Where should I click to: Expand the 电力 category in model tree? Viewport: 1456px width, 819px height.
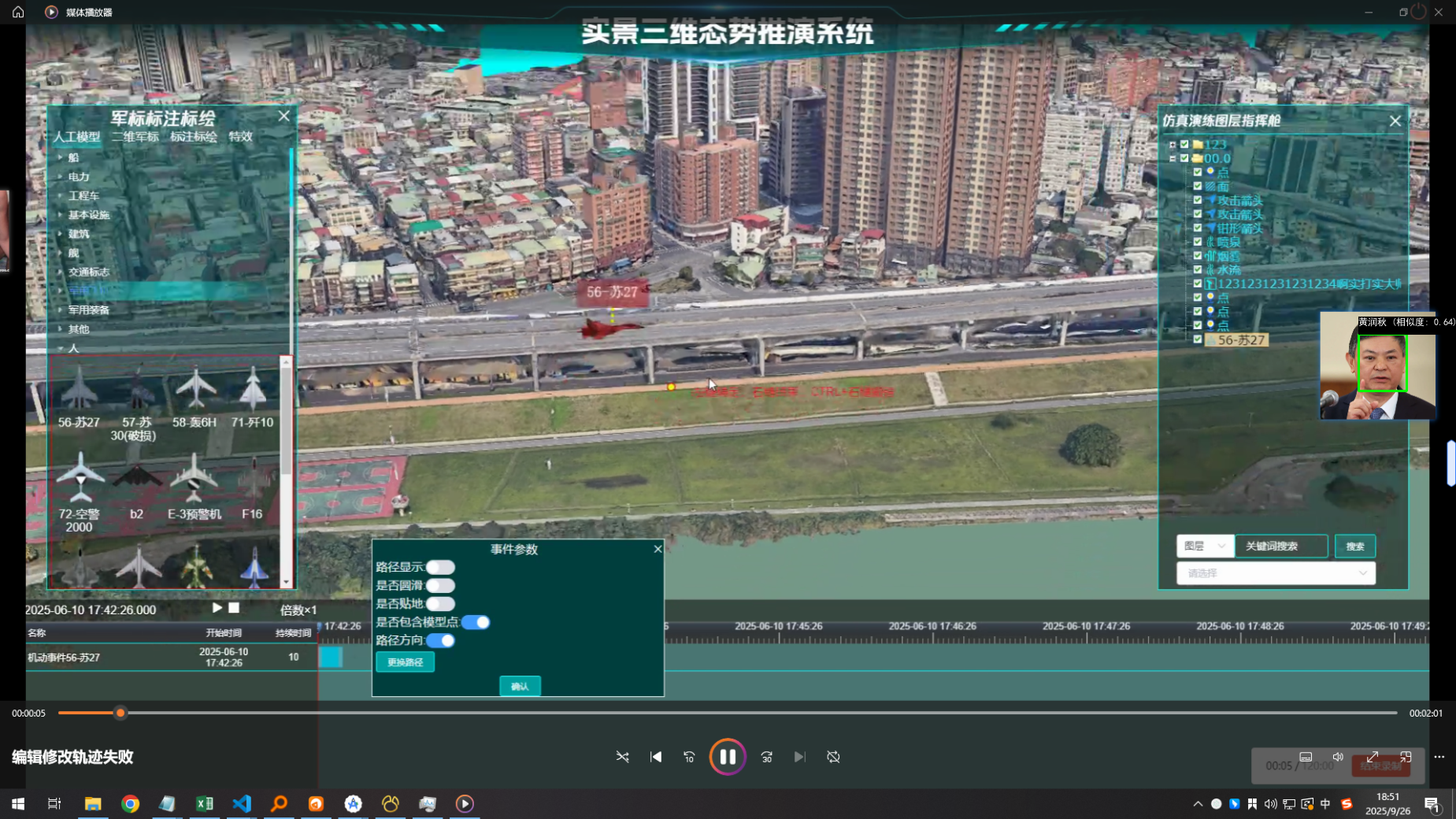pos(79,176)
